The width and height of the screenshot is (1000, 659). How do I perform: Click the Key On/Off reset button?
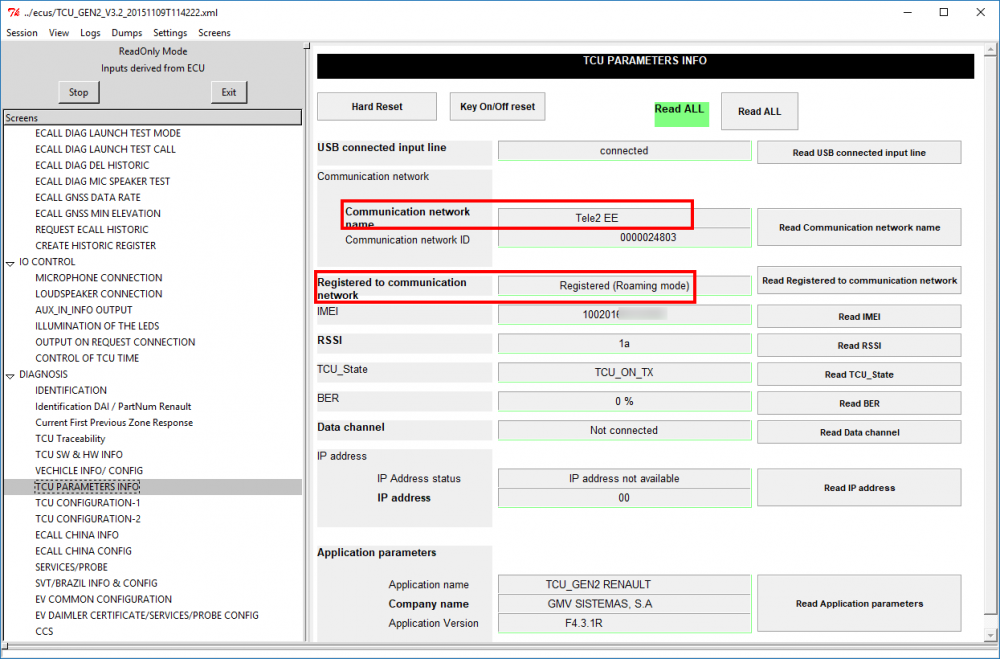[497, 107]
